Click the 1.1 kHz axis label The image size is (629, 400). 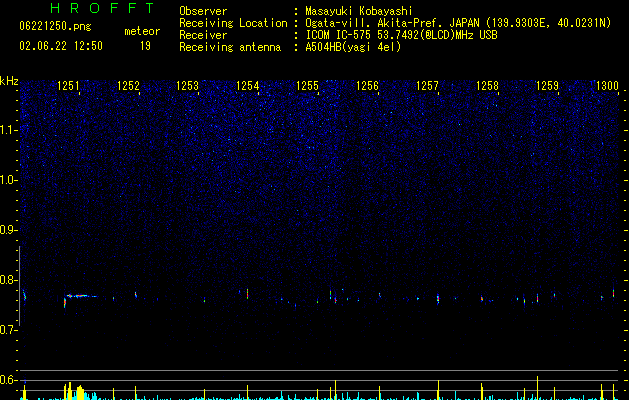[8, 130]
